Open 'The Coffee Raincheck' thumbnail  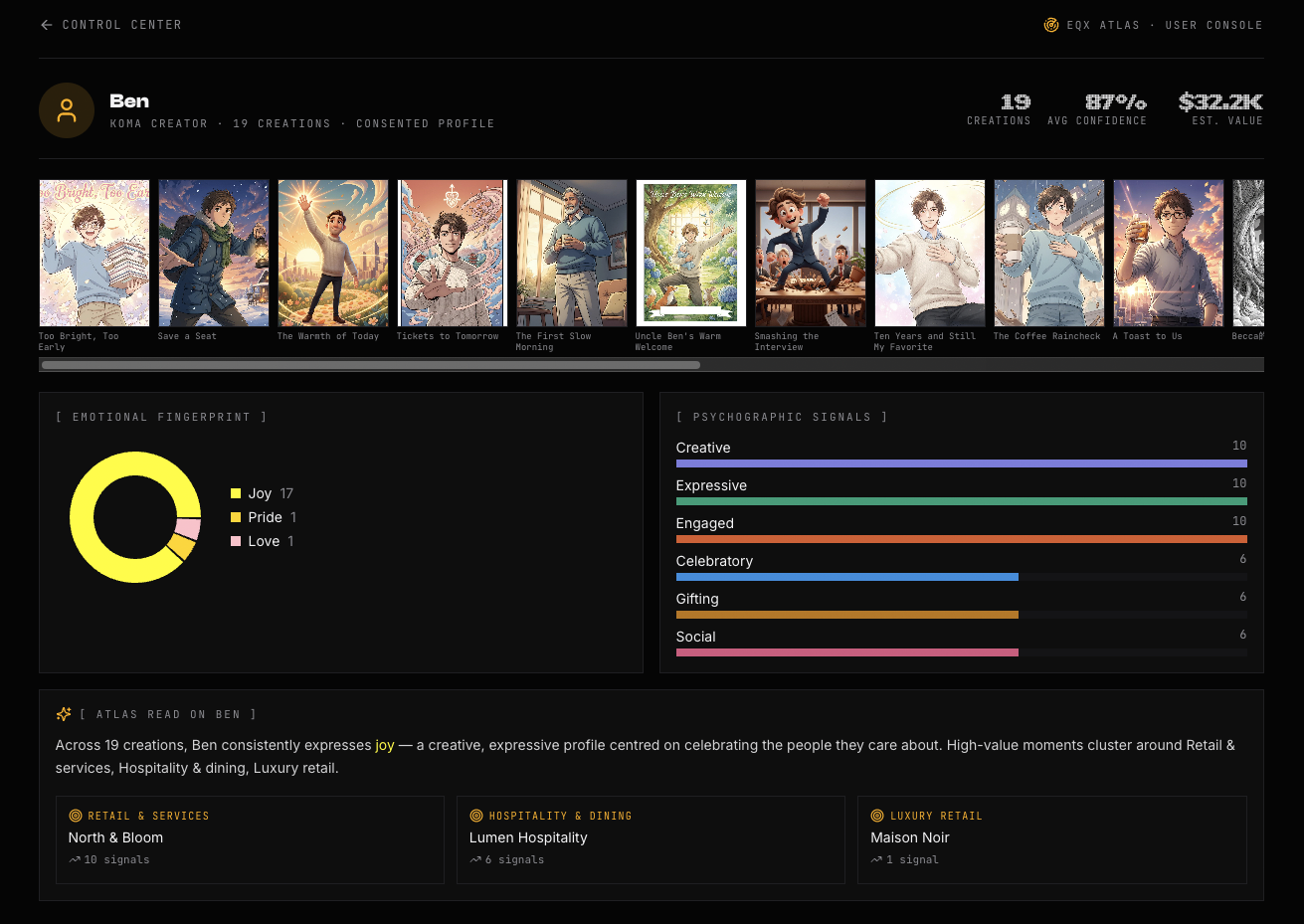tap(1049, 253)
